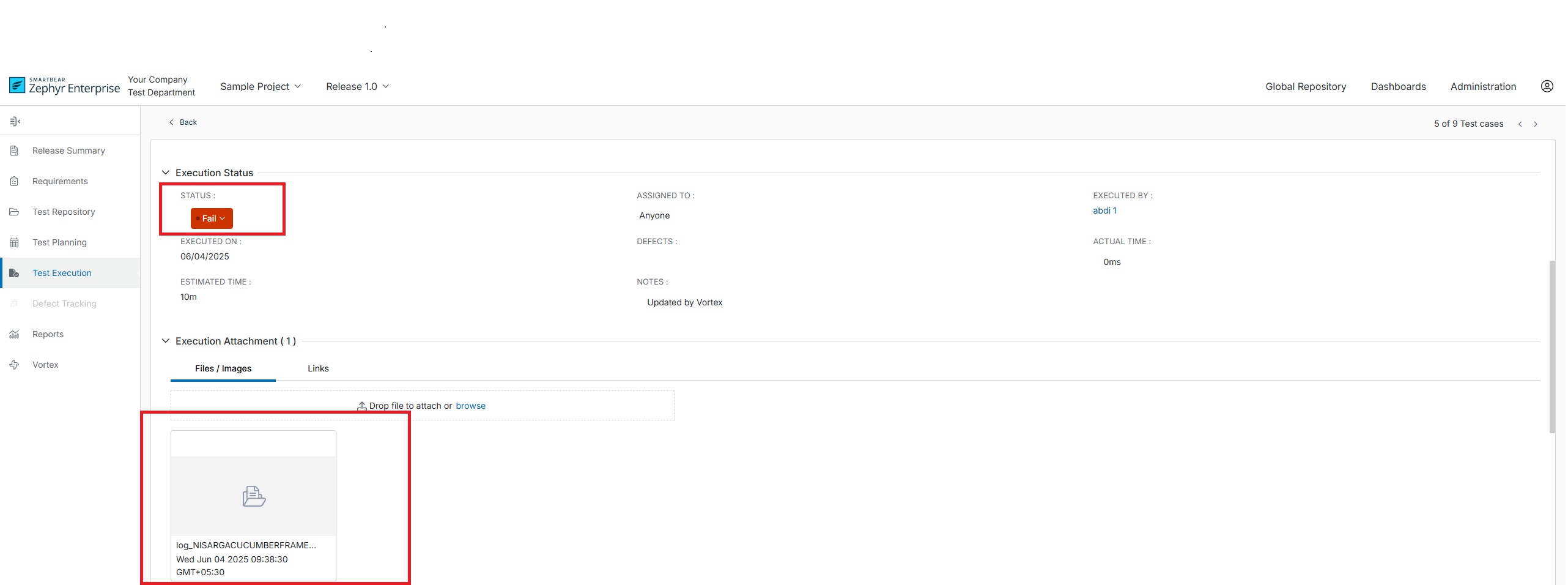Open the Test Repository section
Viewport: 1568px width, 585px height.
click(x=64, y=211)
